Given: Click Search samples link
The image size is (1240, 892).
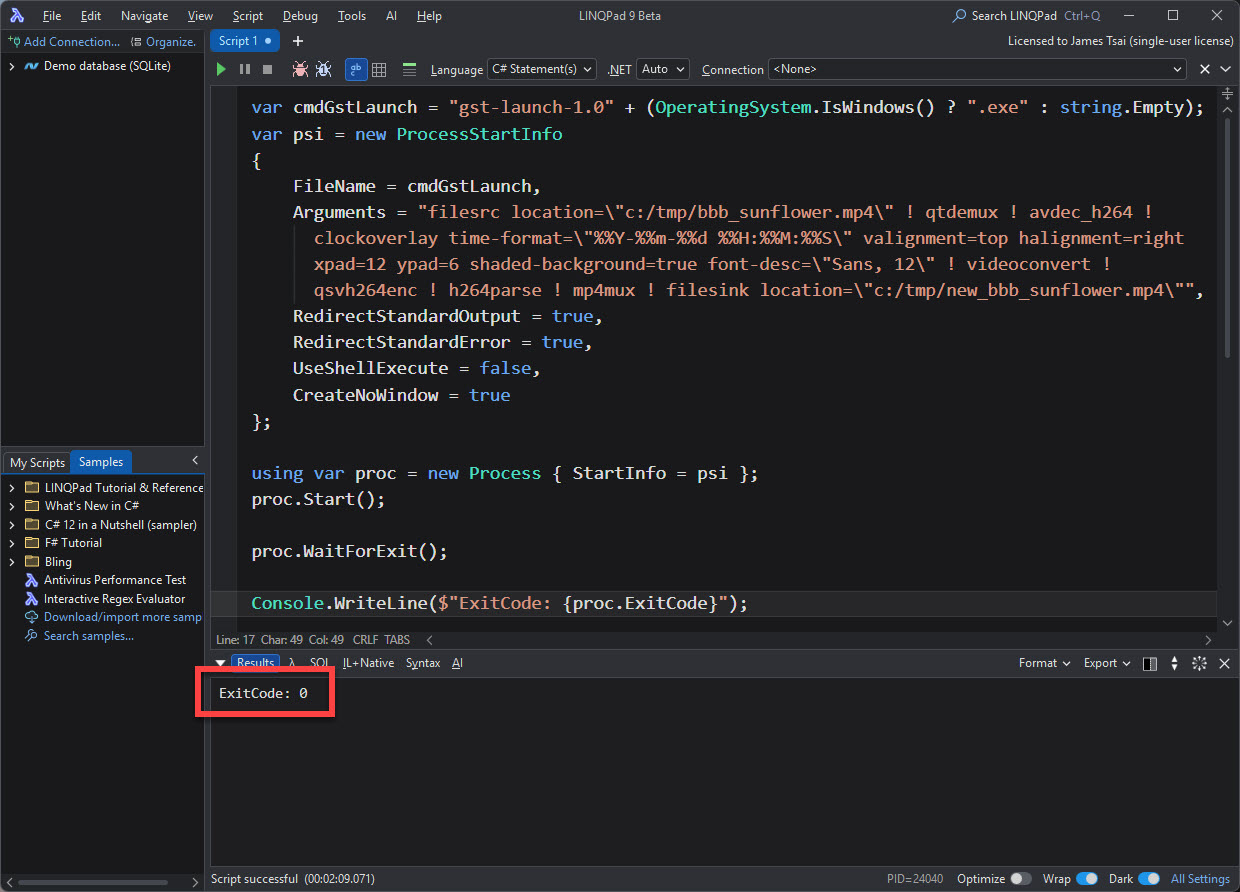Looking at the screenshot, I should click(x=88, y=636).
